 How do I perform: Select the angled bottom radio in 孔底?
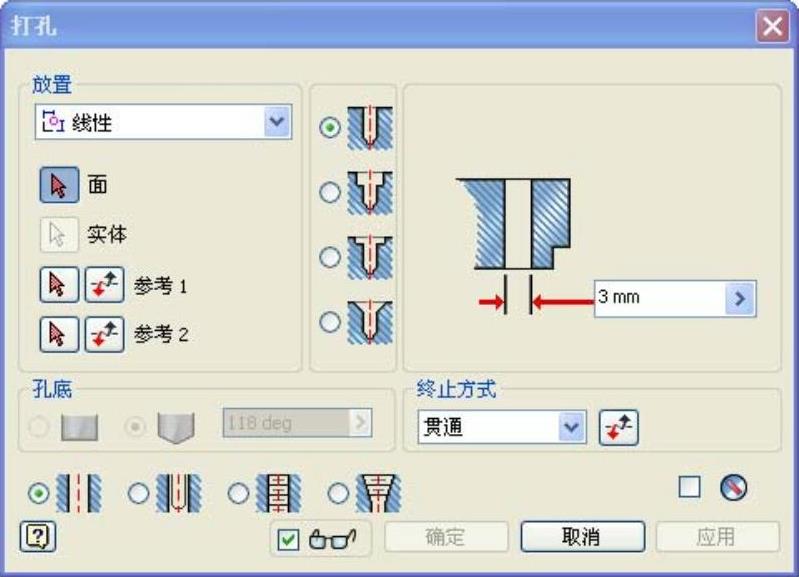(x=135, y=427)
